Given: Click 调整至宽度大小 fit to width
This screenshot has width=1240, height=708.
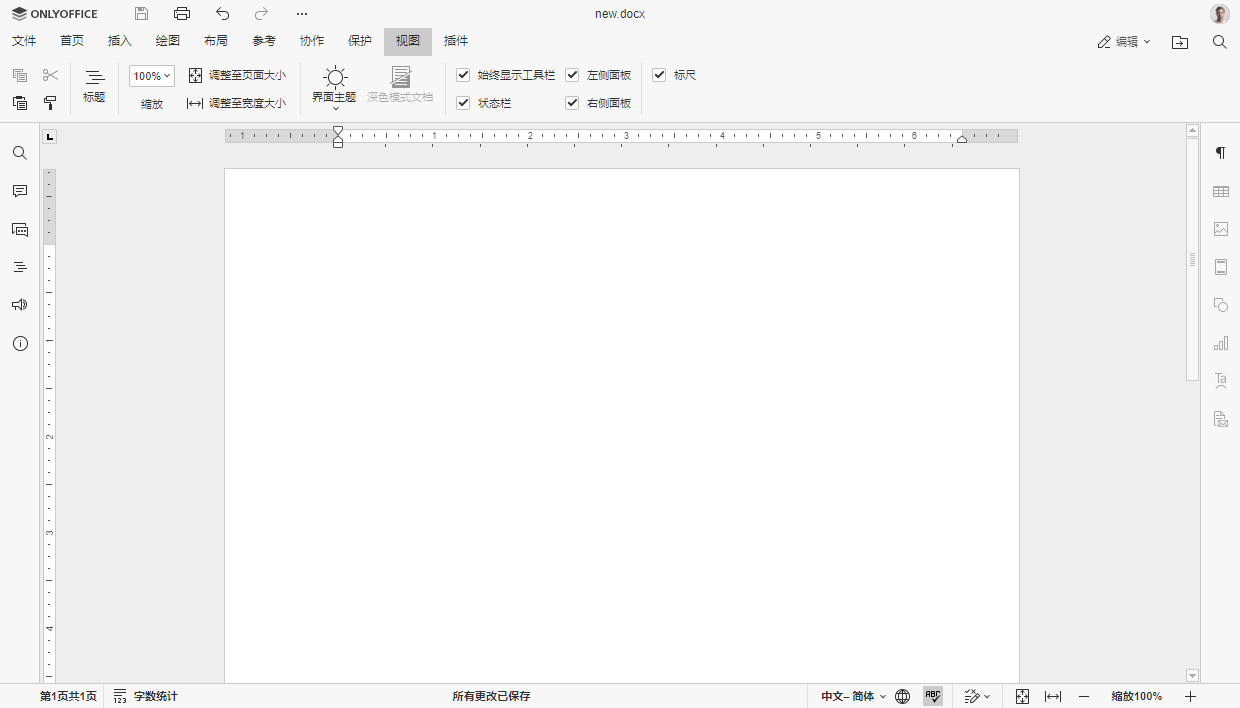Looking at the screenshot, I should point(237,103).
